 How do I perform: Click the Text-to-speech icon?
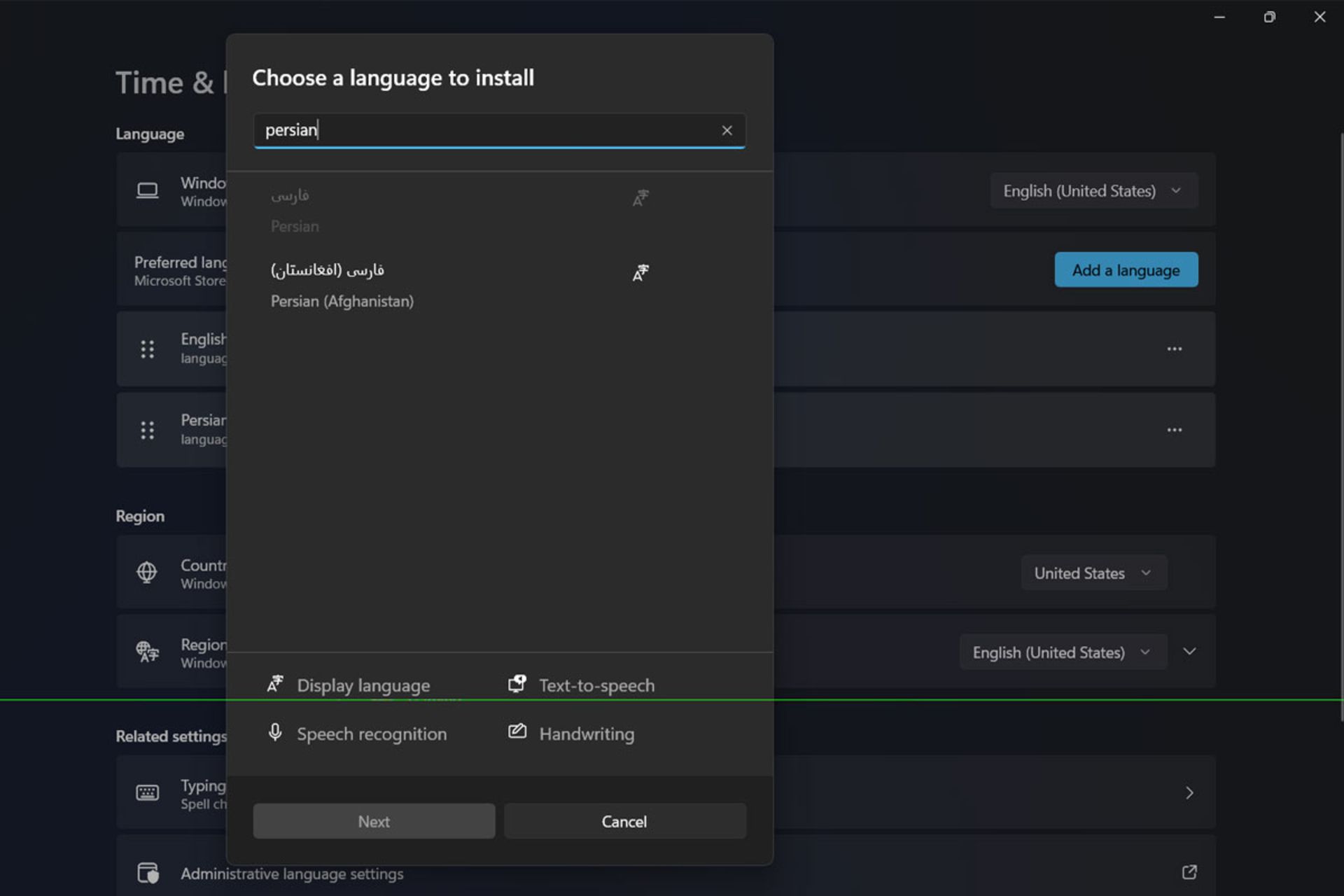pos(515,685)
